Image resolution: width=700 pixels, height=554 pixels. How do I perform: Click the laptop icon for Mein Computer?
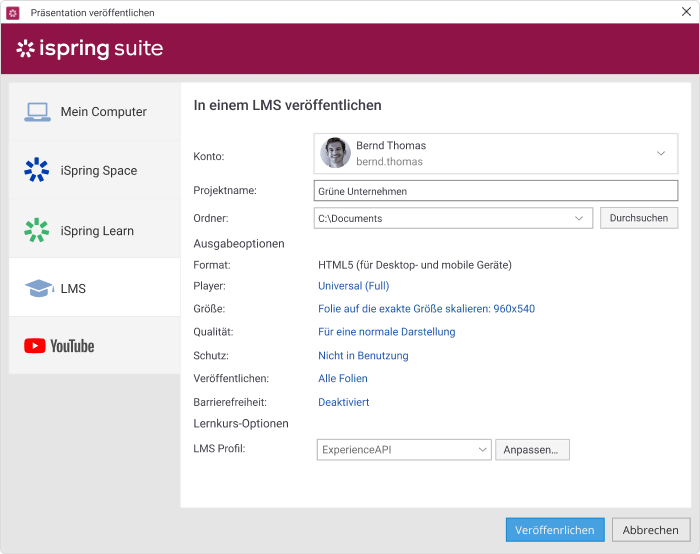[37, 112]
